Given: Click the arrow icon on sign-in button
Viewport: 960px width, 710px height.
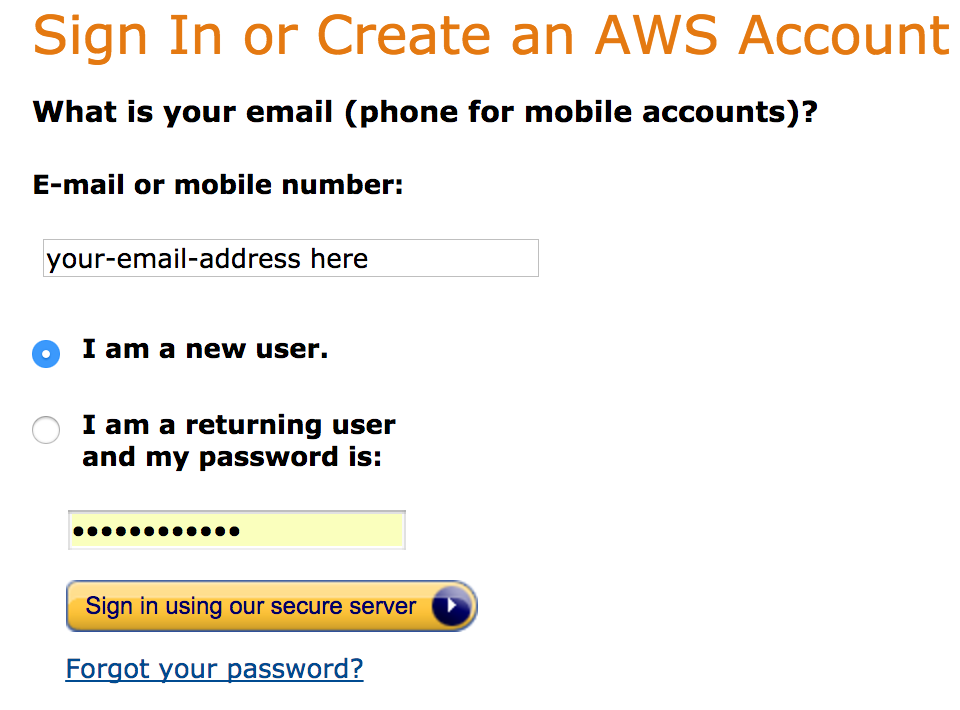Looking at the screenshot, I should [451, 606].
